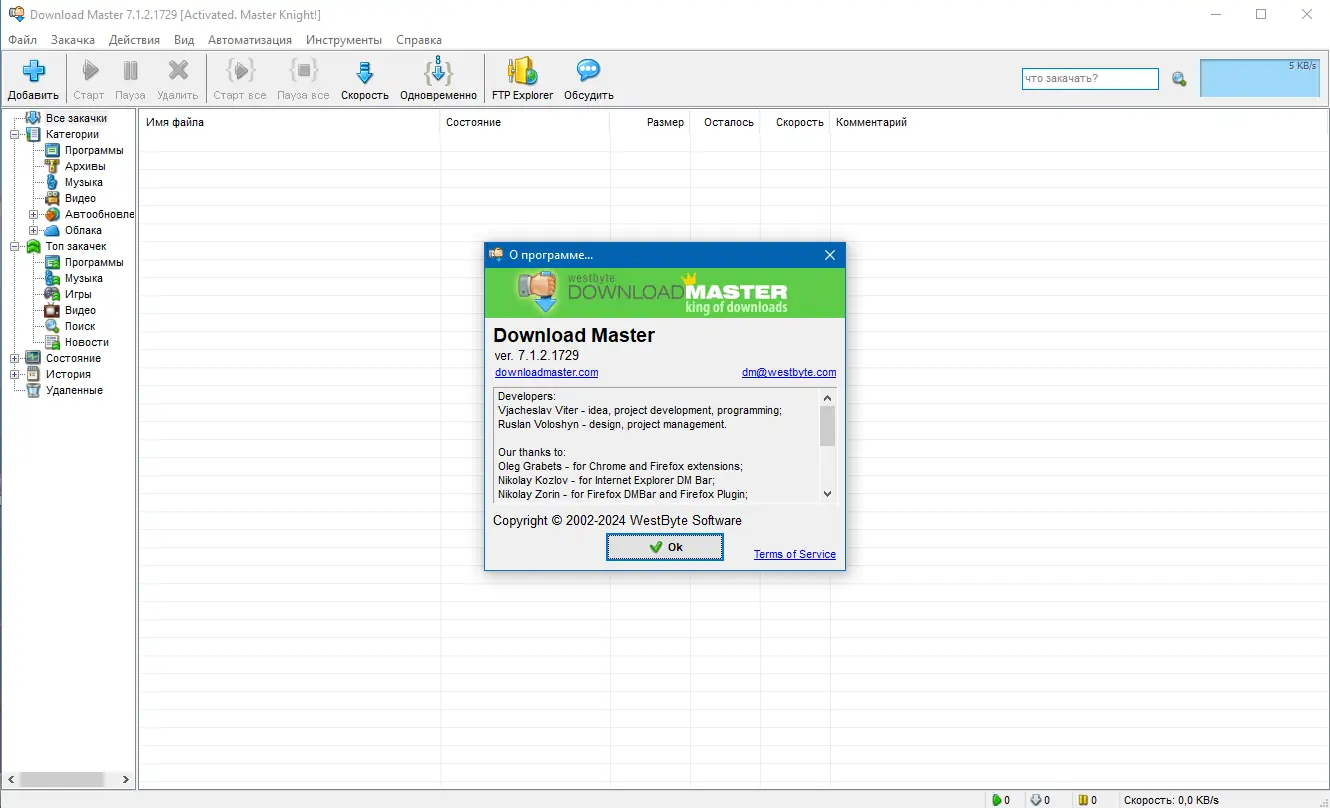
Task: Click the search magnifier icon beside search box
Action: (1179, 79)
